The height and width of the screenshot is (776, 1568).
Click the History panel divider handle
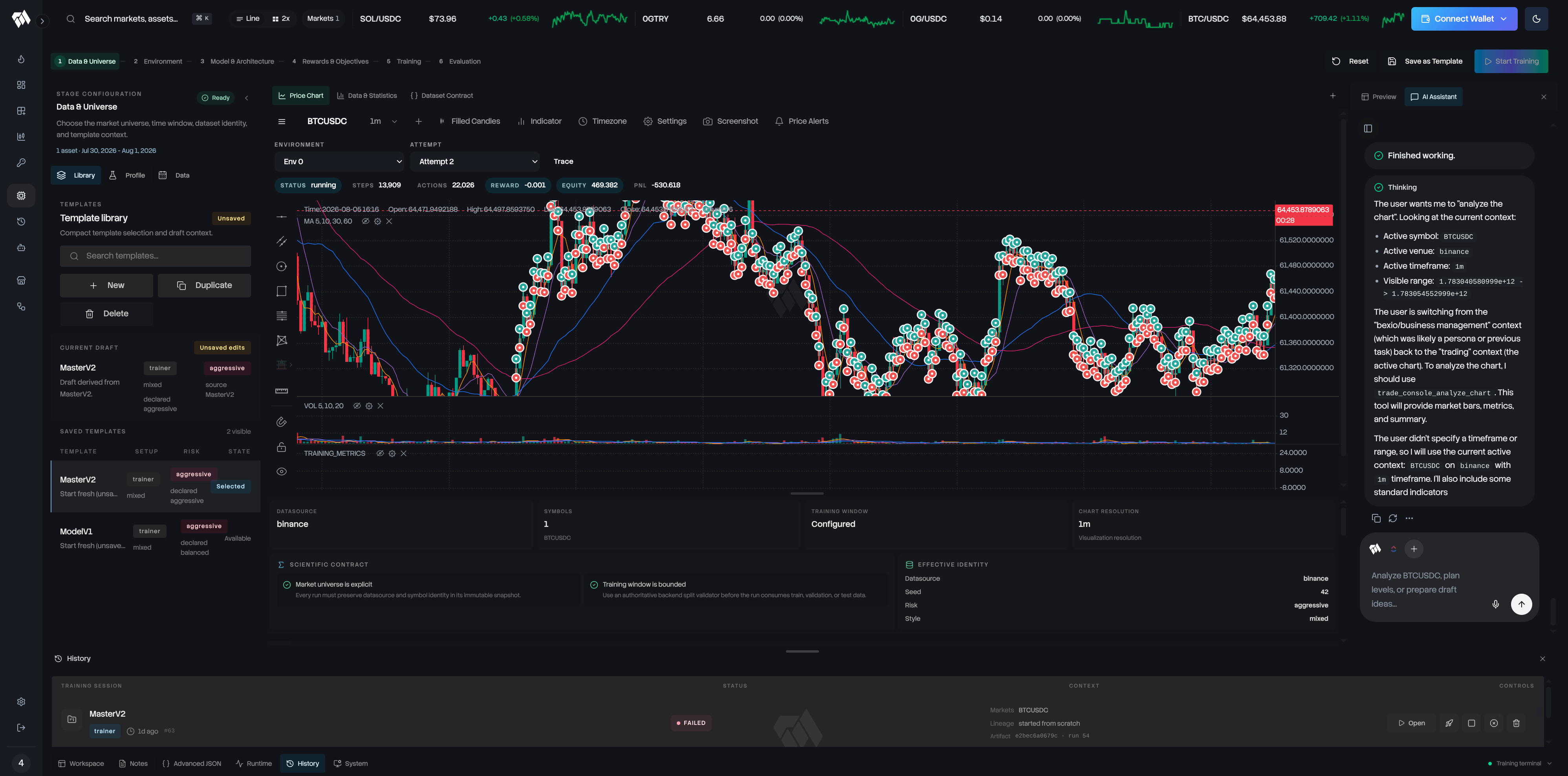802,651
